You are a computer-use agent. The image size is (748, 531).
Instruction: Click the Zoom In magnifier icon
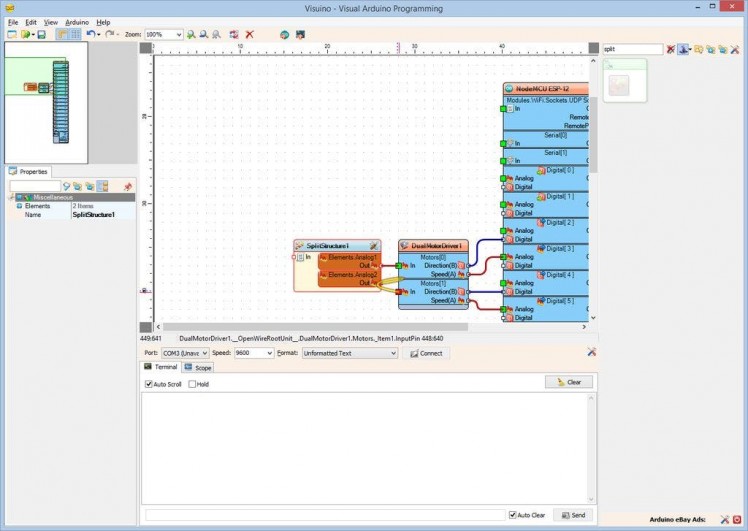click(191, 34)
